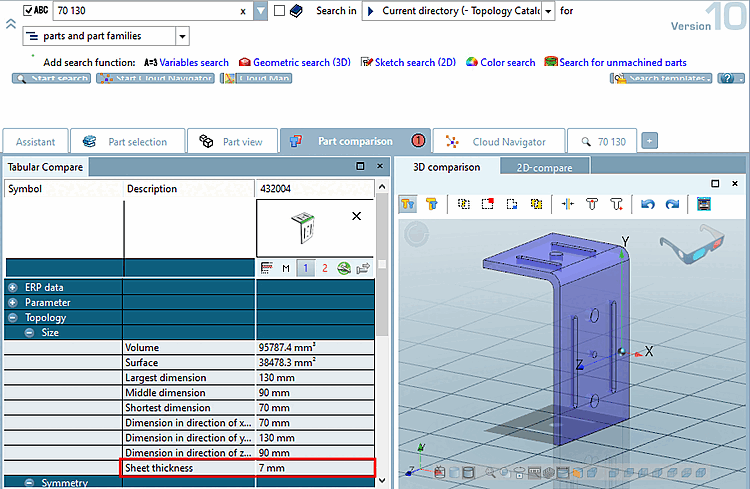Click the 'Start search' button
The height and width of the screenshot is (489, 750).
51,78
